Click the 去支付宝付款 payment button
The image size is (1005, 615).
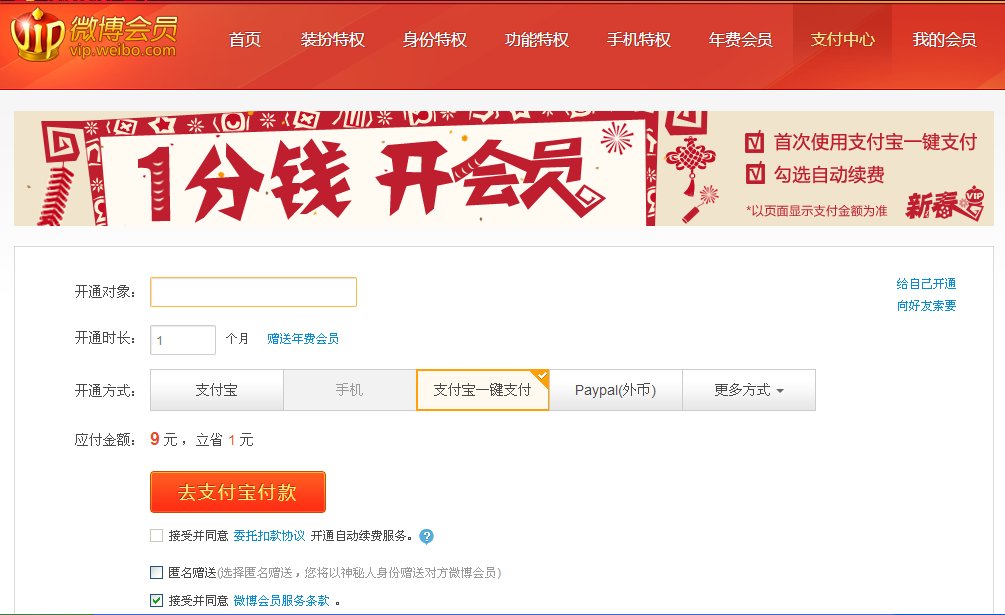[x=238, y=491]
